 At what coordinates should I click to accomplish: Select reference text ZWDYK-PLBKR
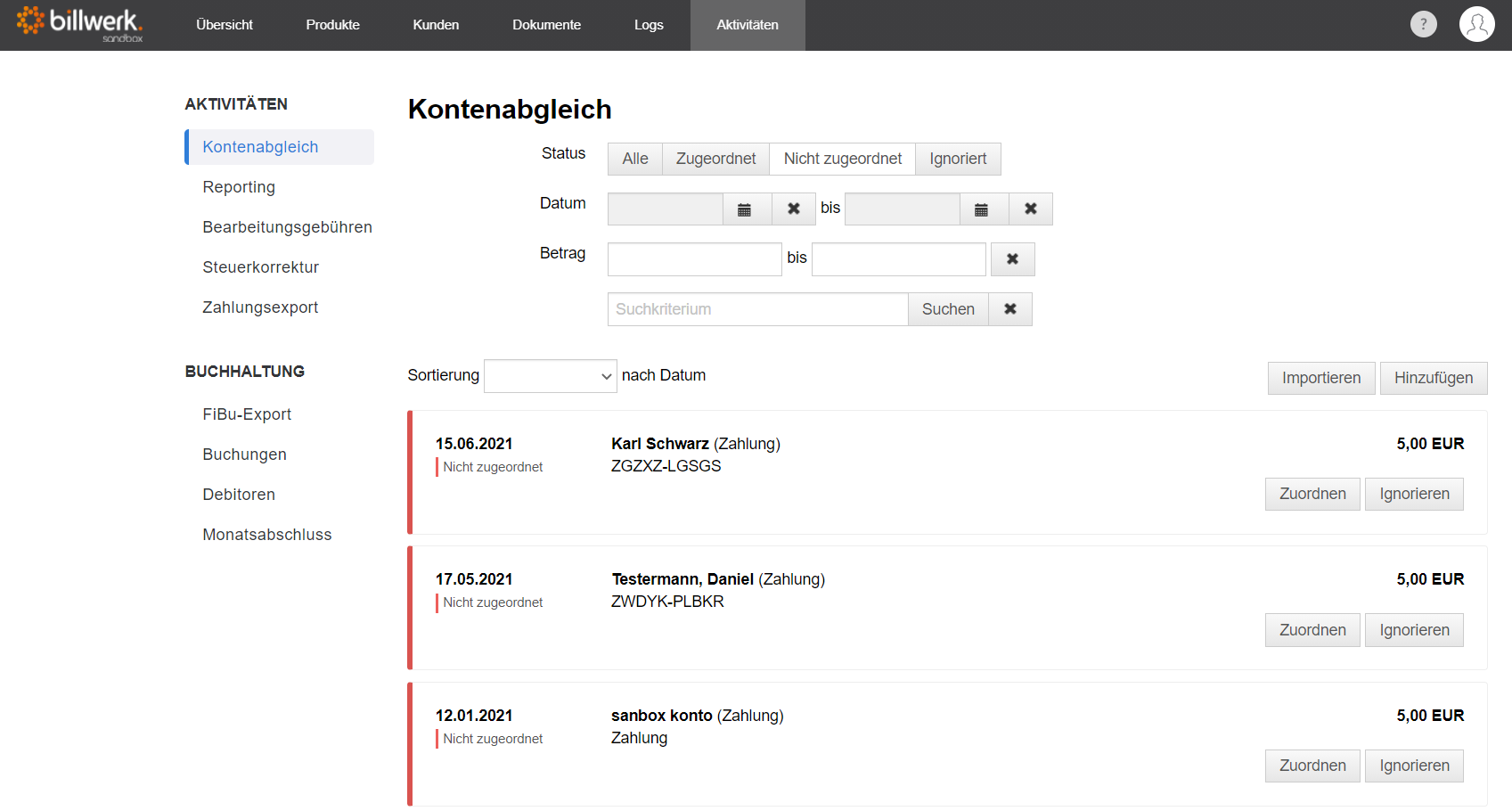[x=667, y=602]
